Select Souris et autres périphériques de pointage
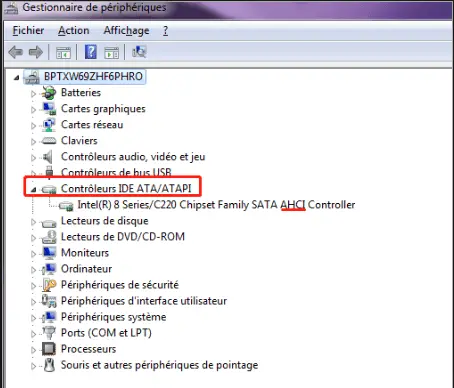The width and height of the screenshot is (454, 388). pyautogui.click(x=159, y=365)
